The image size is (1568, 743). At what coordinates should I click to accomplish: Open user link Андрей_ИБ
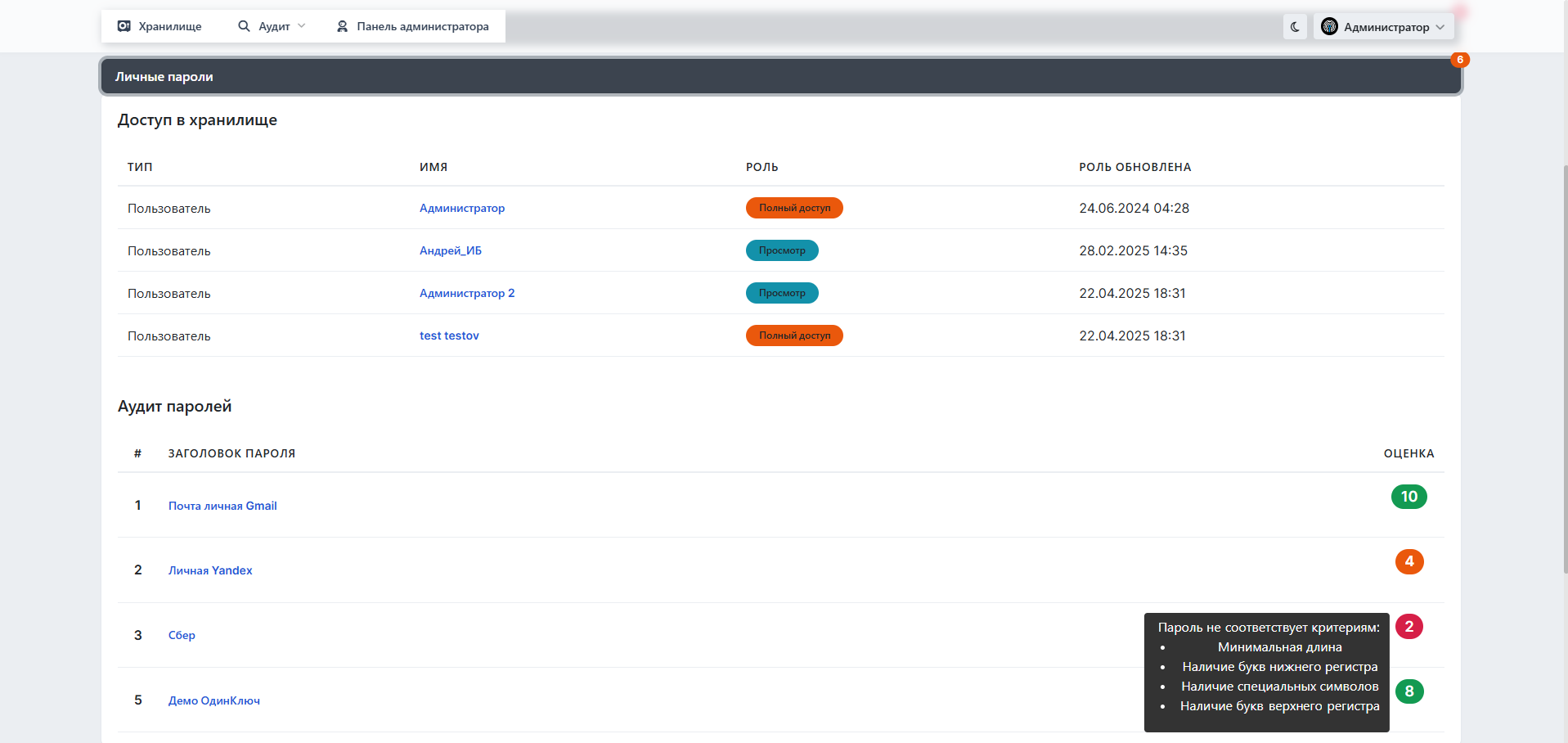click(451, 250)
